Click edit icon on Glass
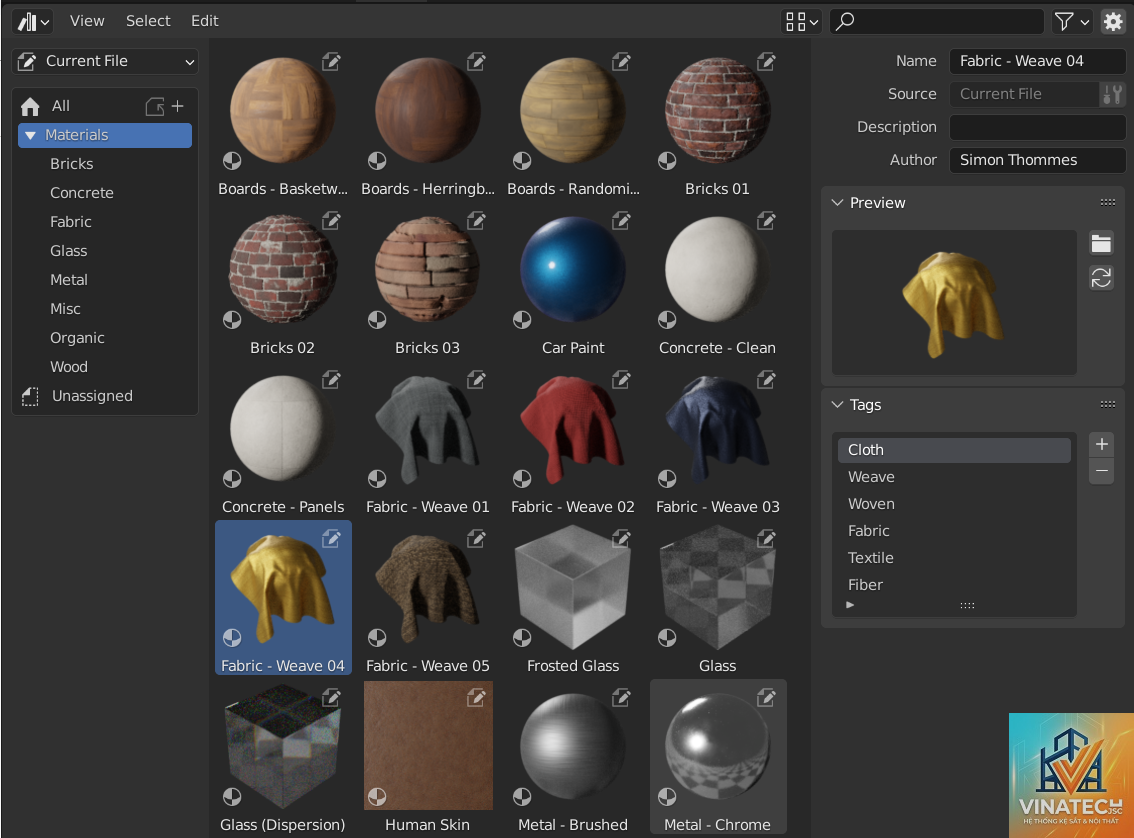Image resolution: width=1134 pixels, height=838 pixels. point(766,539)
